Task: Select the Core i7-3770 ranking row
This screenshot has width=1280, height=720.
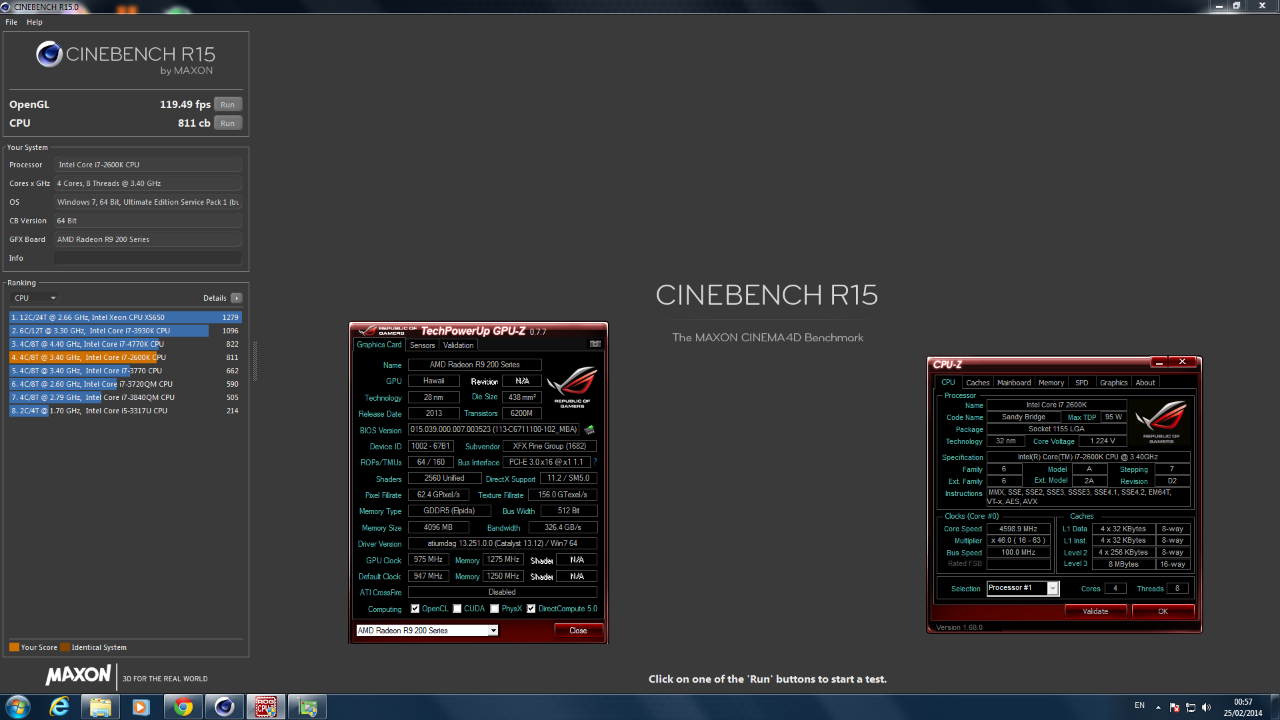Action: click(x=126, y=370)
